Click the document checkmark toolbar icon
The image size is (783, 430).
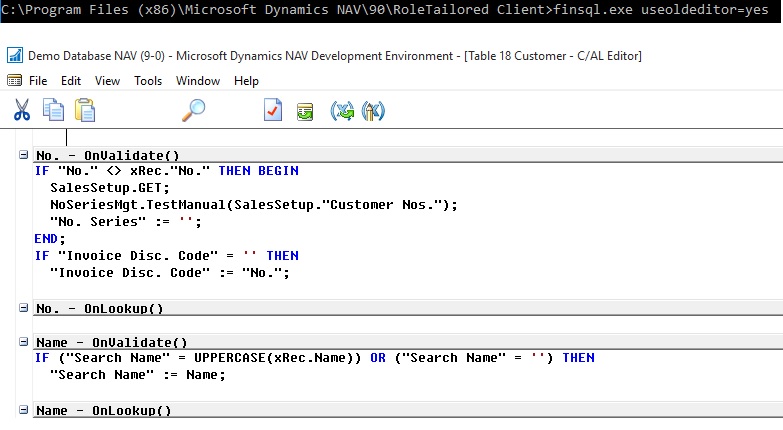pyautogui.click(x=273, y=110)
